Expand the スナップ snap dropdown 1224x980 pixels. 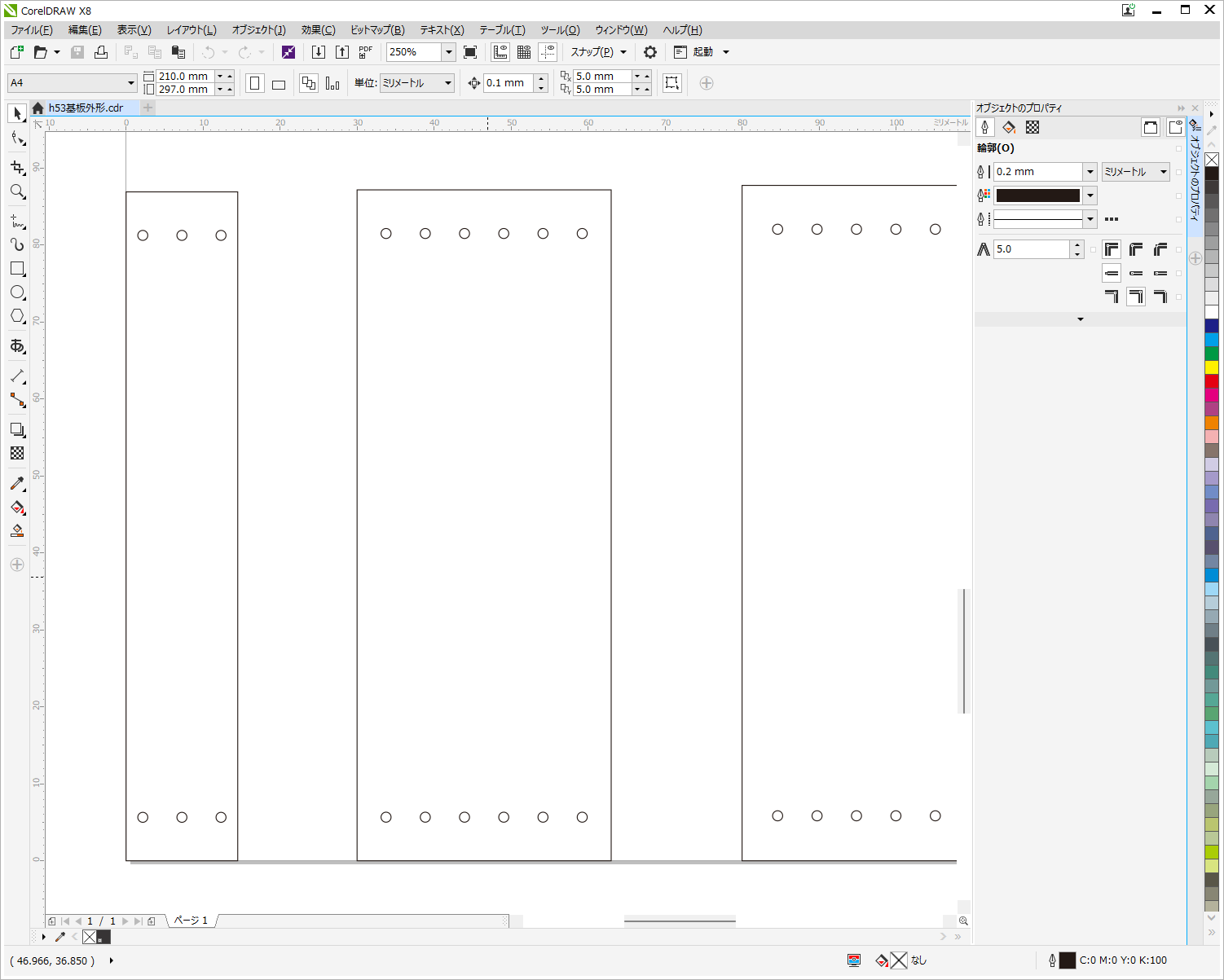[623, 52]
